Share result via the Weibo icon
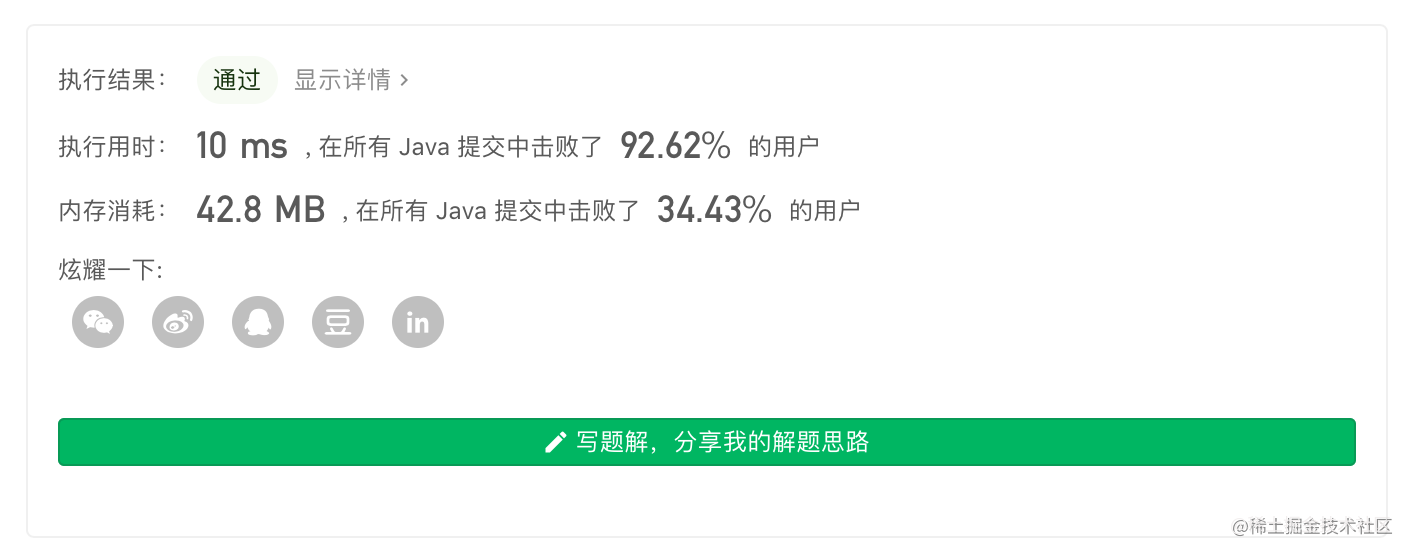The width and height of the screenshot is (1410, 554). pyautogui.click(x=178, y=322)
